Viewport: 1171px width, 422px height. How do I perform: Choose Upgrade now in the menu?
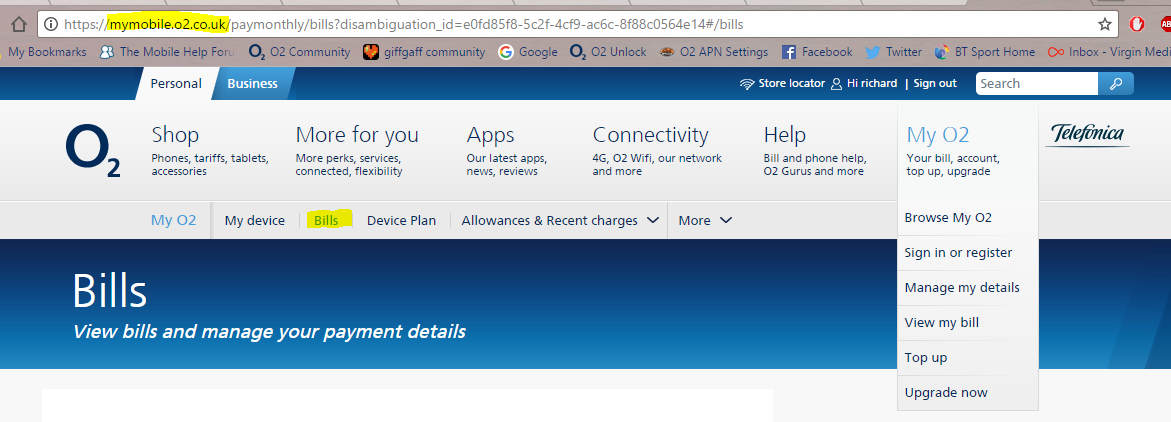(x=945, y=392)
